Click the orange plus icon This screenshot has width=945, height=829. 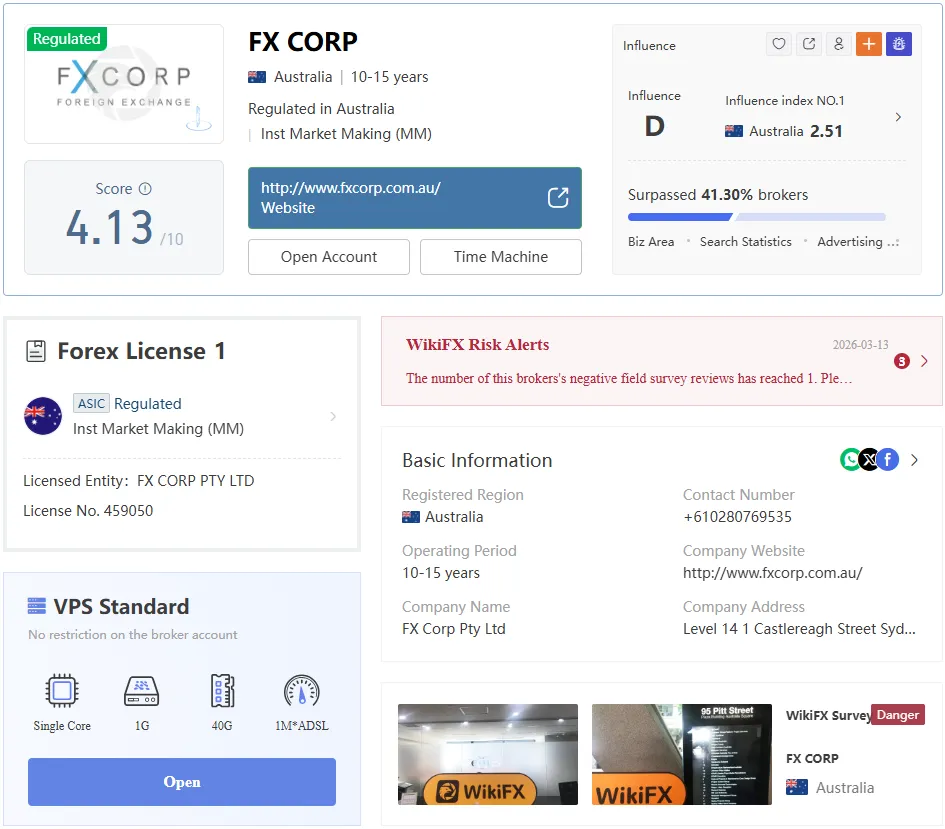click(868, 43)
